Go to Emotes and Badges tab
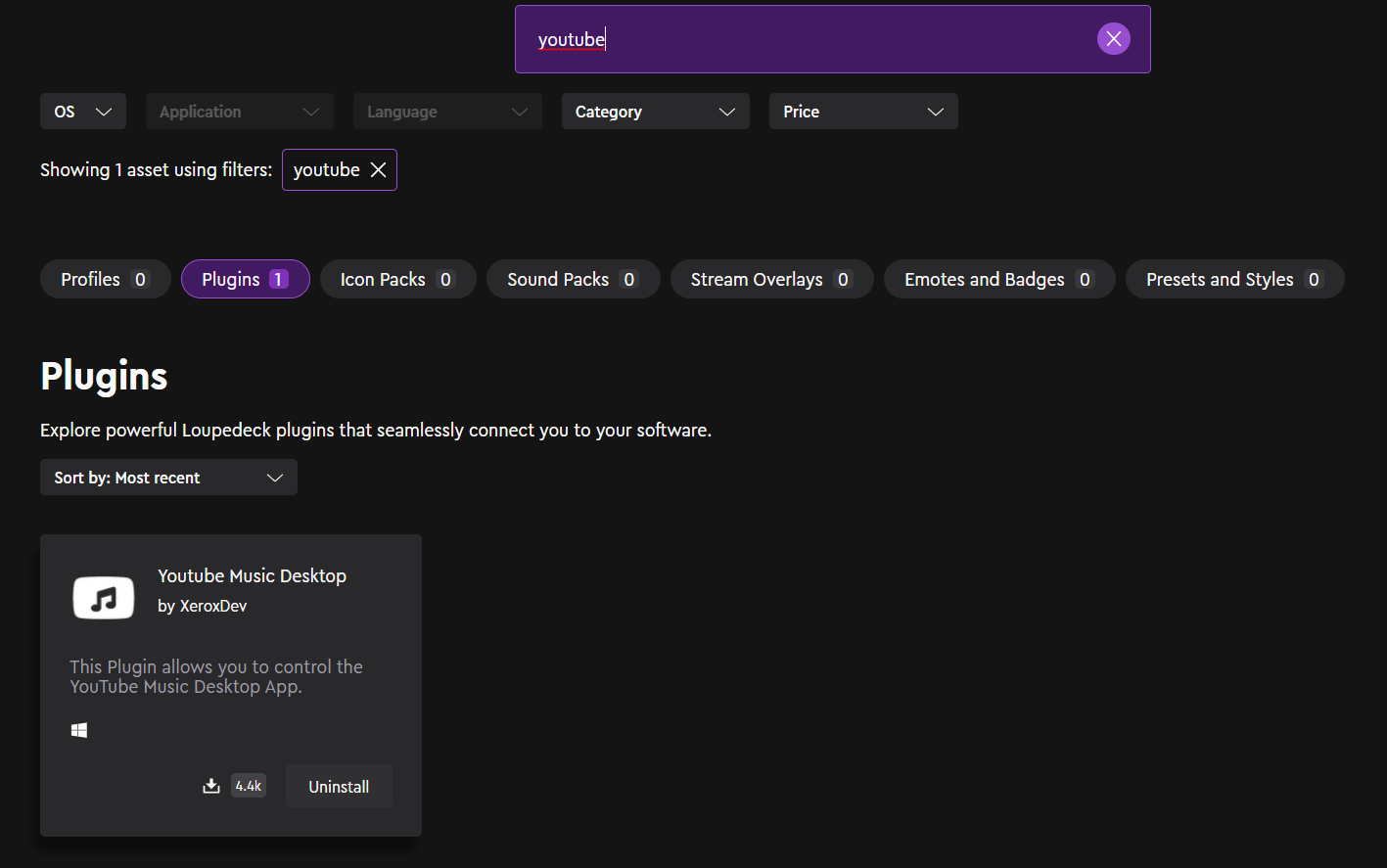Image resolution: width=1387 pixels, height=868 pixels. (x=998, y=280)
